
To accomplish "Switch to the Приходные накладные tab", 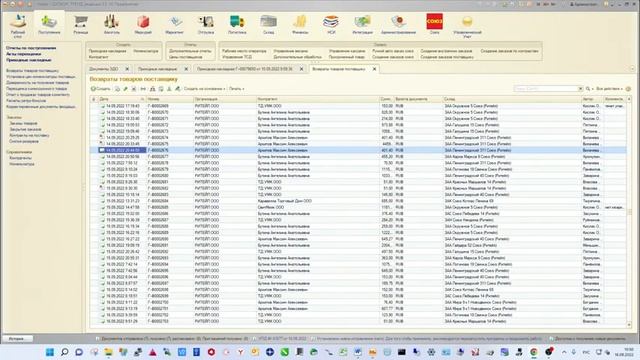I will point(158,69).
